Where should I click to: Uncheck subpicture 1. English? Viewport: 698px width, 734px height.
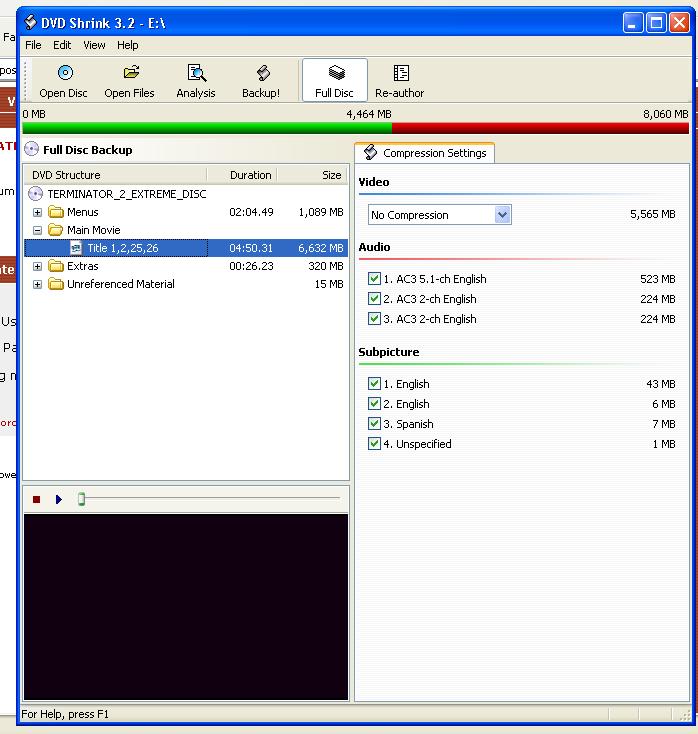point(374,384)
